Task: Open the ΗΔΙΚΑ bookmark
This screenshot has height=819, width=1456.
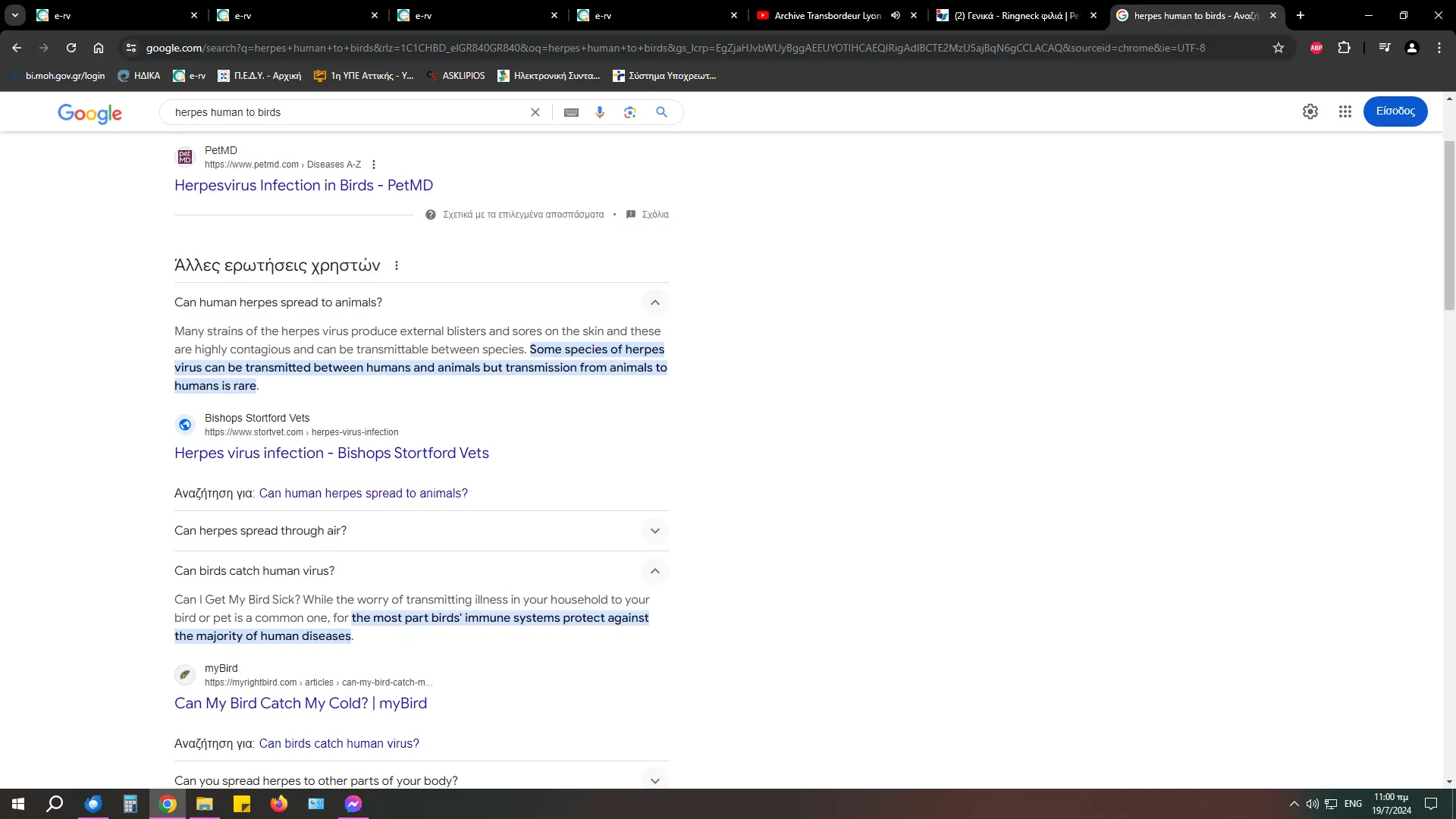Action: pyautogui.click(x=139, y=76)
